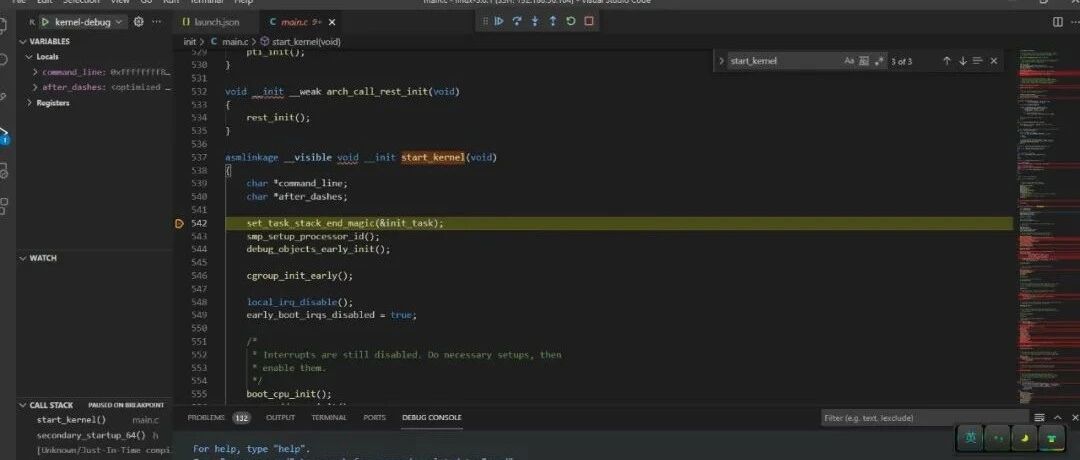
Task: Select the start_kernel() call stack frame
Action: point(95,419)
